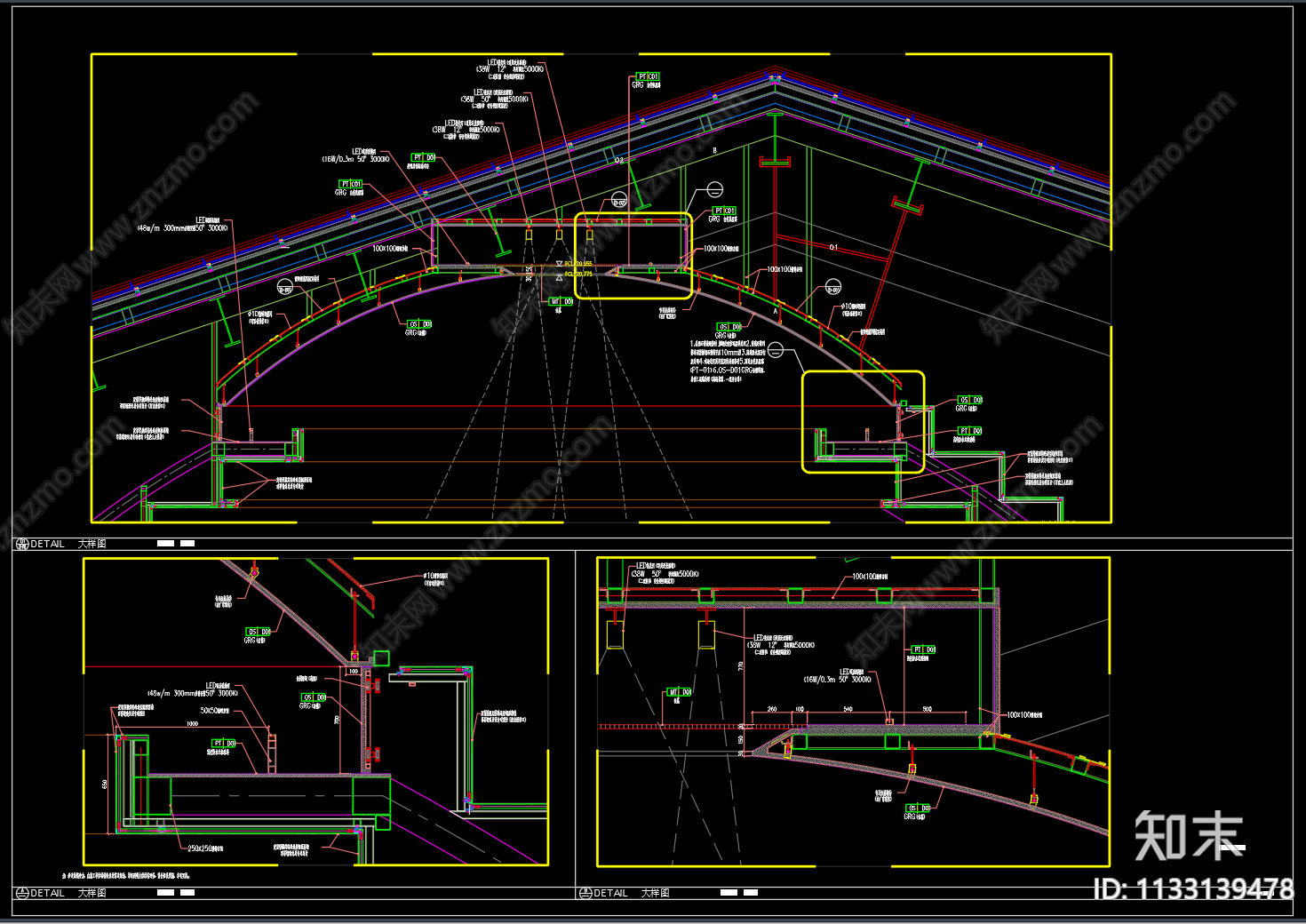Viewport: 1306px width, 924px height.
Task: Click the 知末 watermark logo
Action: tap(1189, 835)
